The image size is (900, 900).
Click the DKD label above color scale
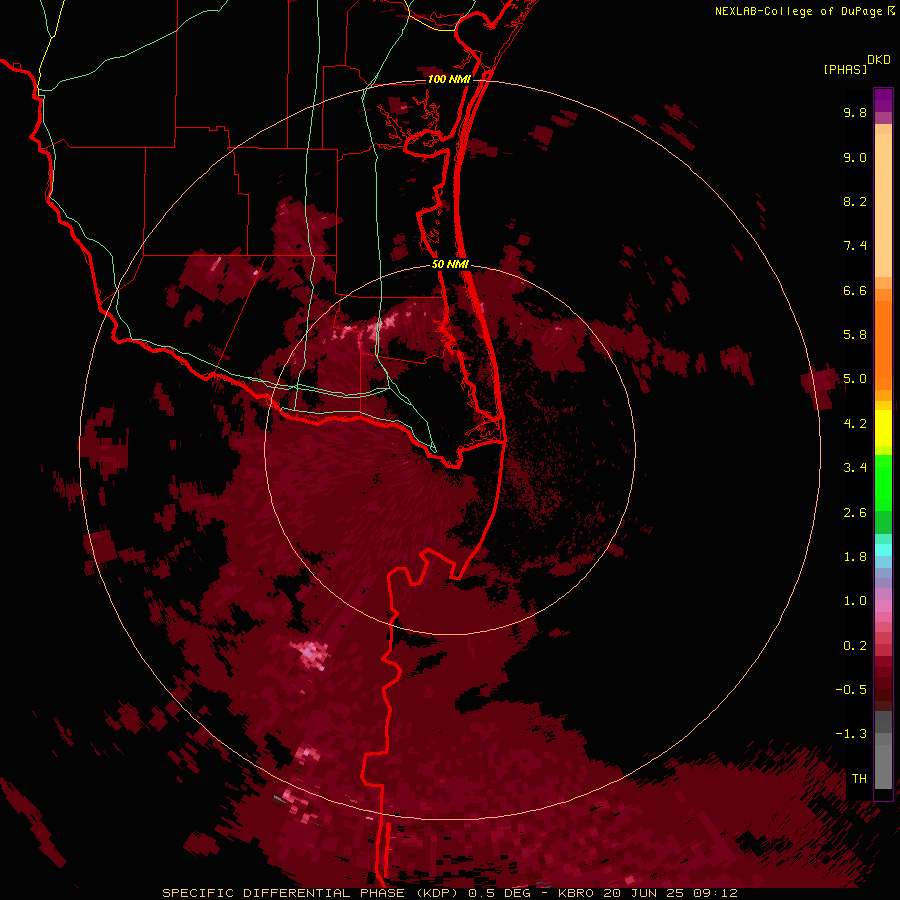point(879,59)
